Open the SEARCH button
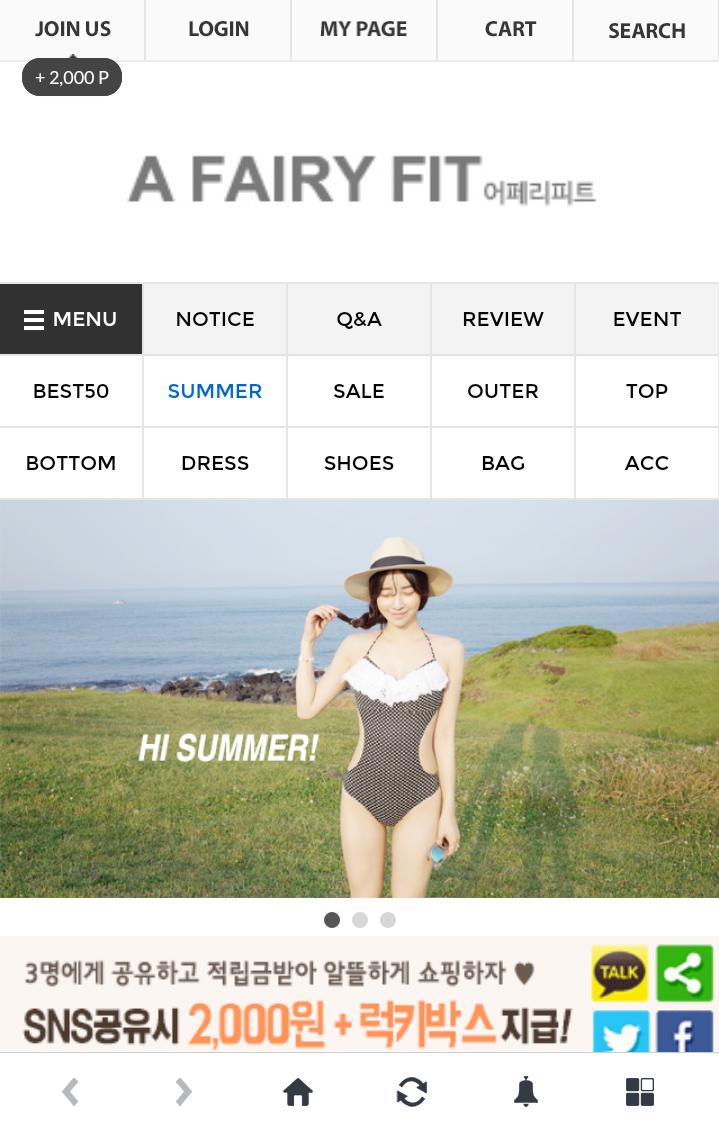This screenshot has width=719, height=1131. (646, 30)
